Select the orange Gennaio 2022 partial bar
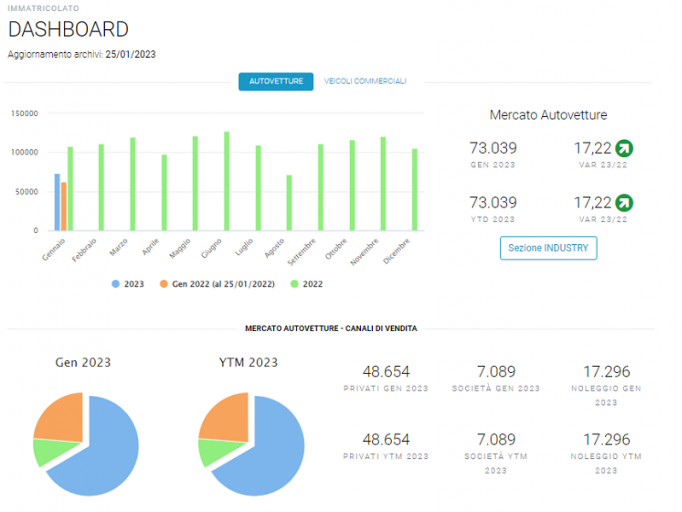Screen dimensions: 682x512 coord(64,207)
